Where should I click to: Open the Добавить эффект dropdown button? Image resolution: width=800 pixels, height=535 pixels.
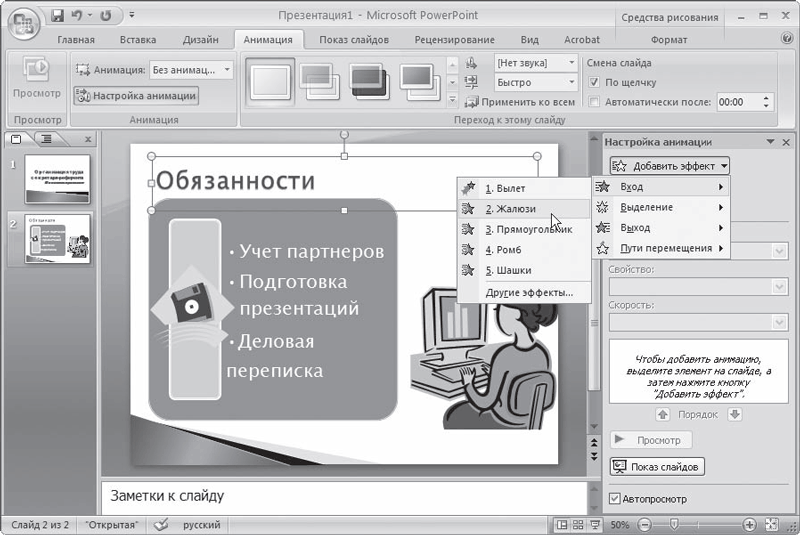tap(670, 166)
